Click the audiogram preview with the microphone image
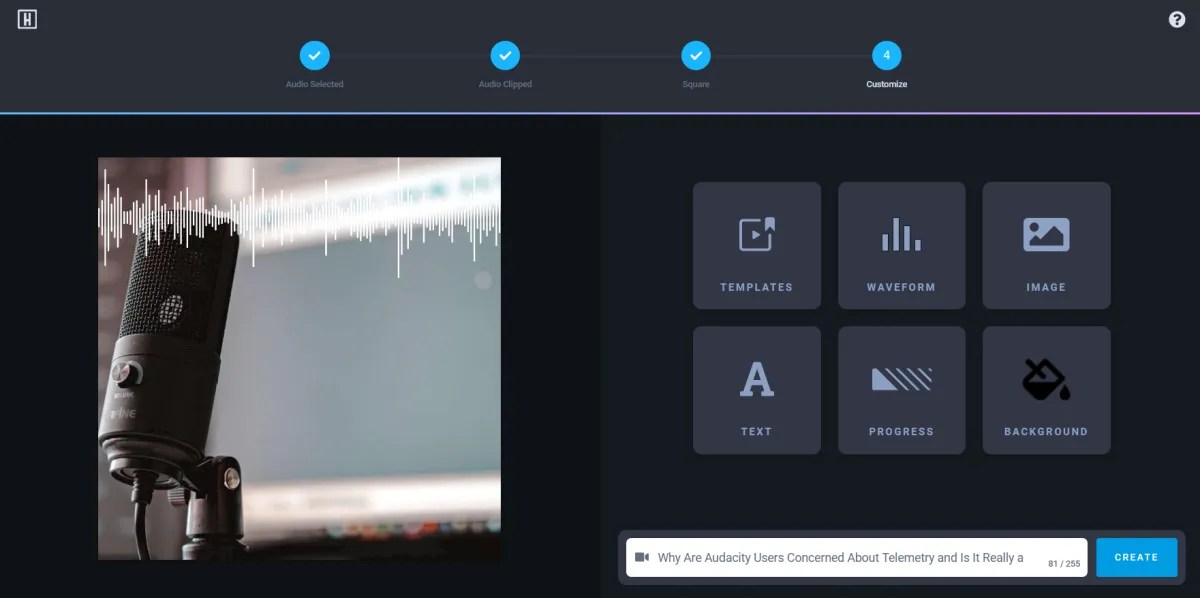The height and width of the screenshot is (598, 1200). (x=299, y=356)
